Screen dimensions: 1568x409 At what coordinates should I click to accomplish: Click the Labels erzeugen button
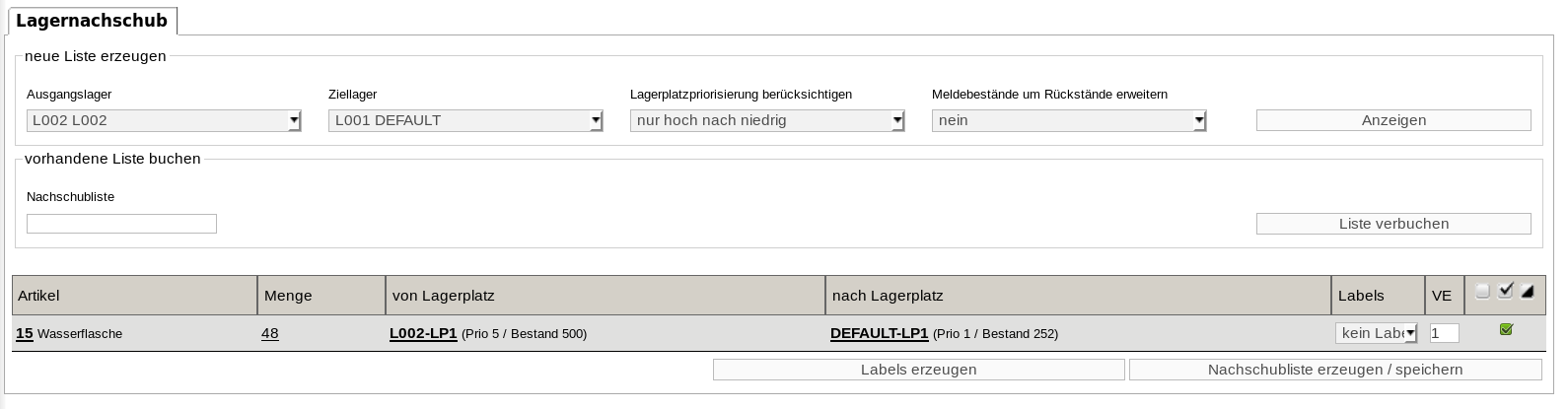tap(918, 370)
